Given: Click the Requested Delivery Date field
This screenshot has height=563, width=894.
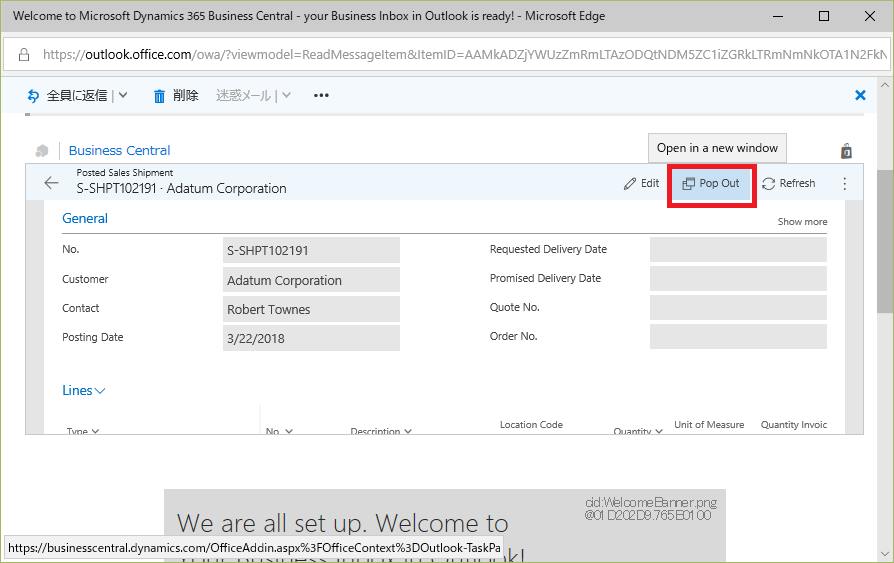Looking at the screenshot, I should pos(738,249).
